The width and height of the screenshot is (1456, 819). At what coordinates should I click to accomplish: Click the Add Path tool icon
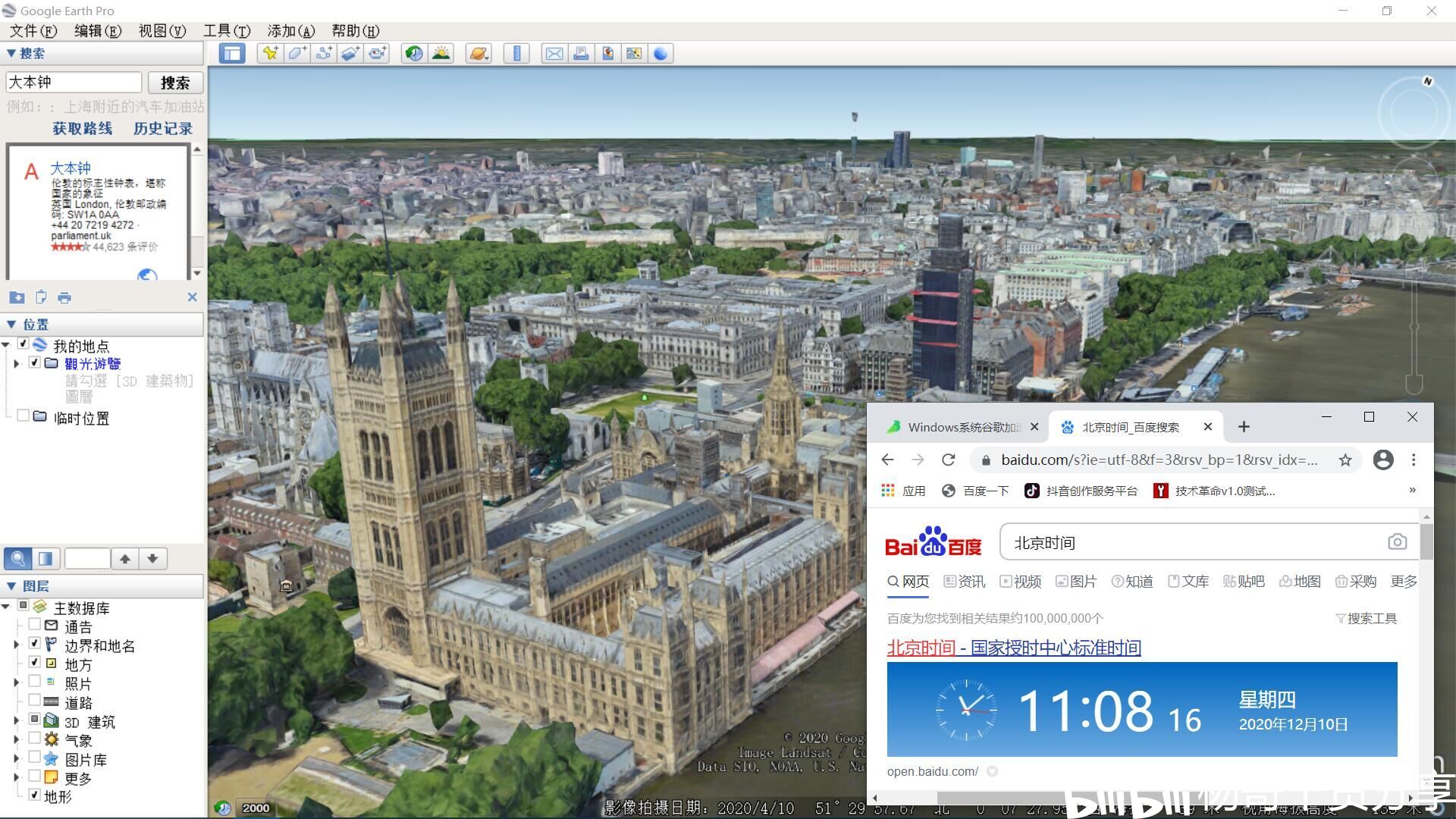click(x=324, y=53)
